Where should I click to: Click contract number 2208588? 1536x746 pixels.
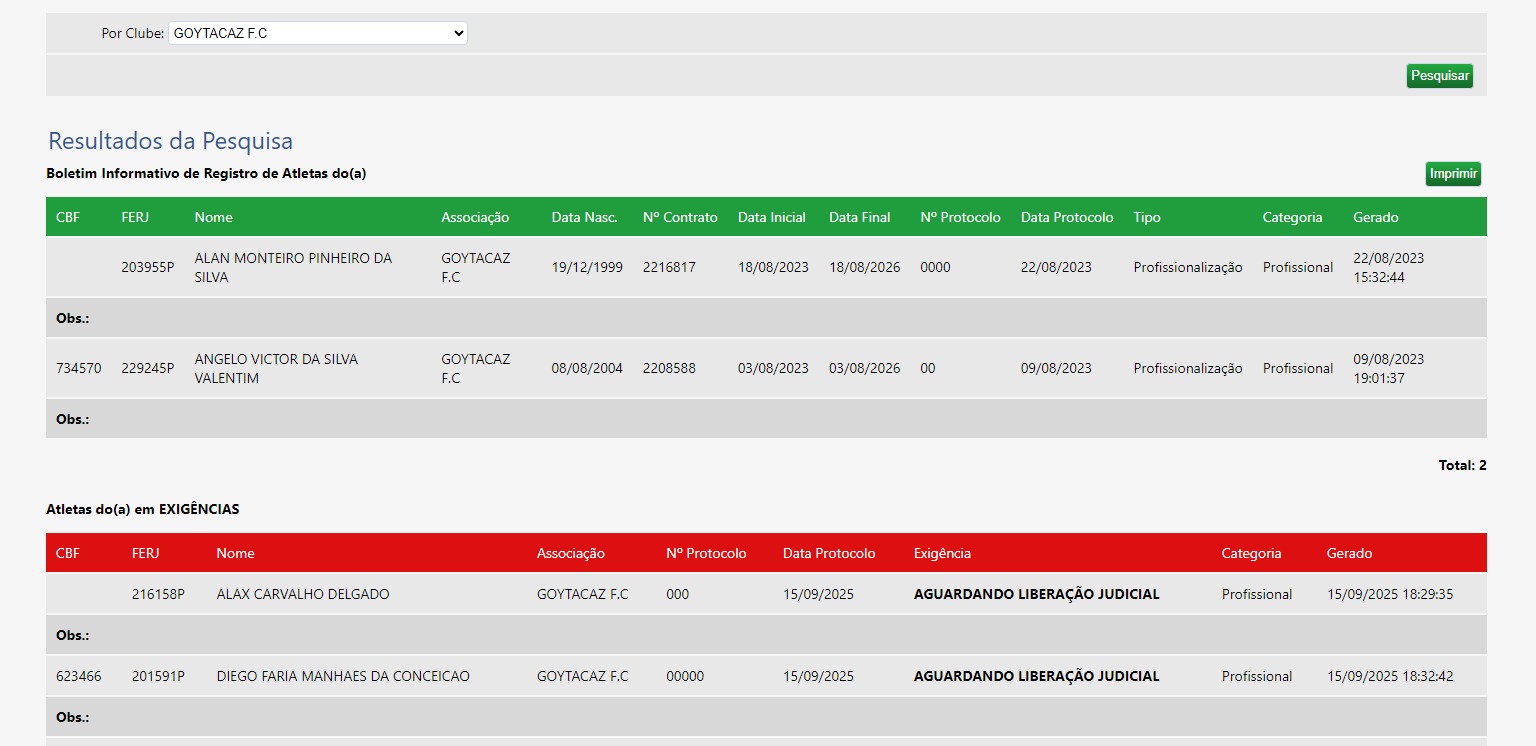[x=669, y=368]
